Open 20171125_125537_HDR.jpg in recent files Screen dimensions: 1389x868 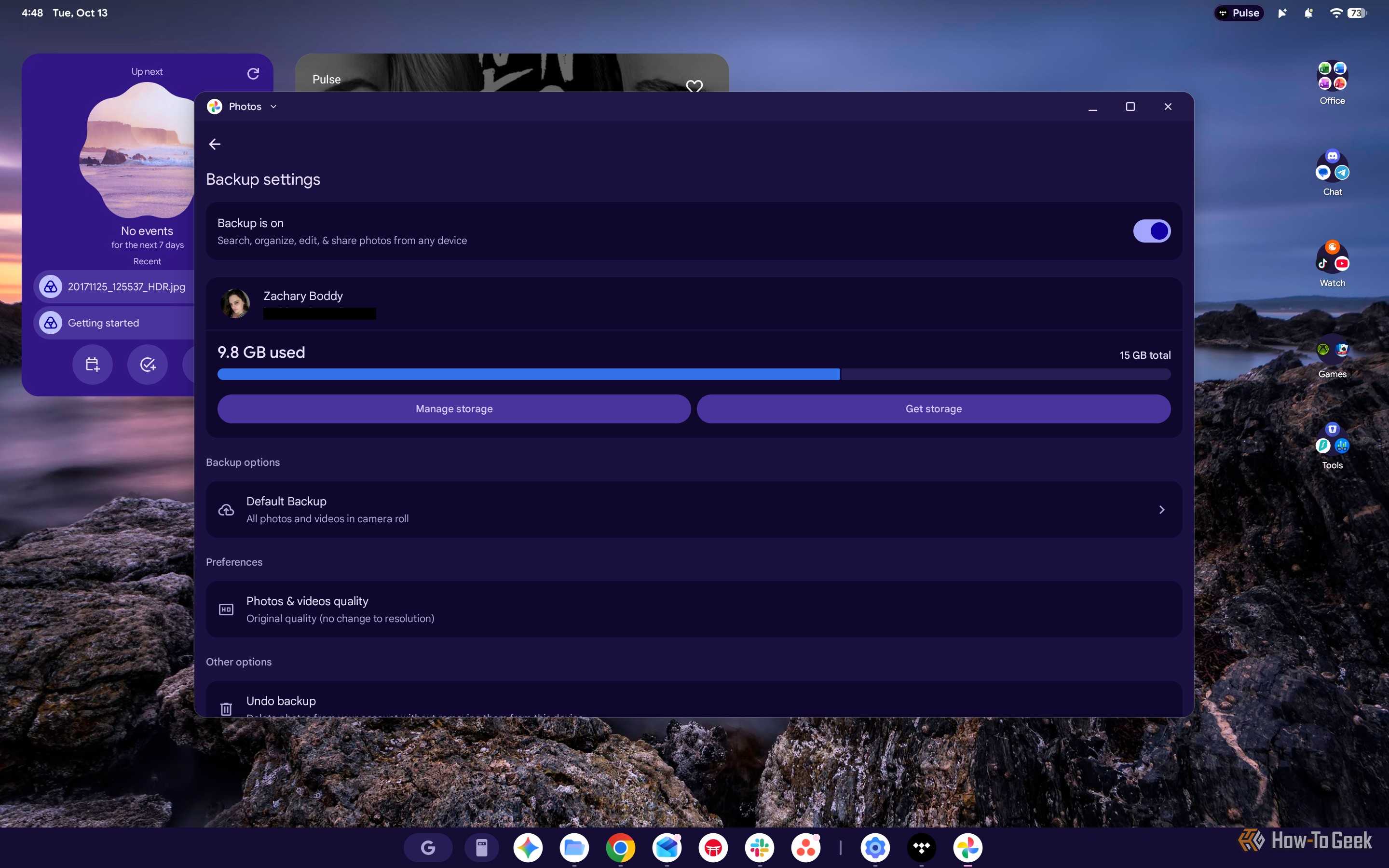114,286
